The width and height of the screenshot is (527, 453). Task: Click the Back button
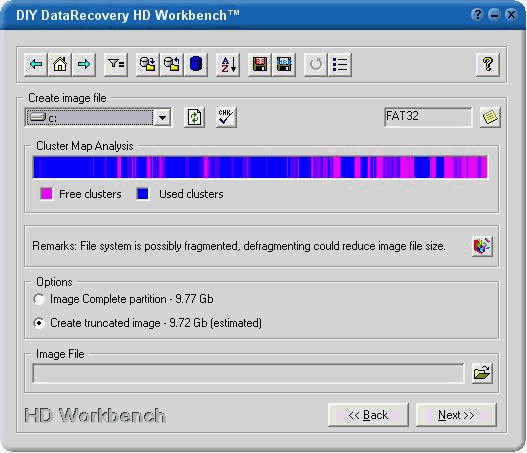pyautogui.click(x=368, y=415)
